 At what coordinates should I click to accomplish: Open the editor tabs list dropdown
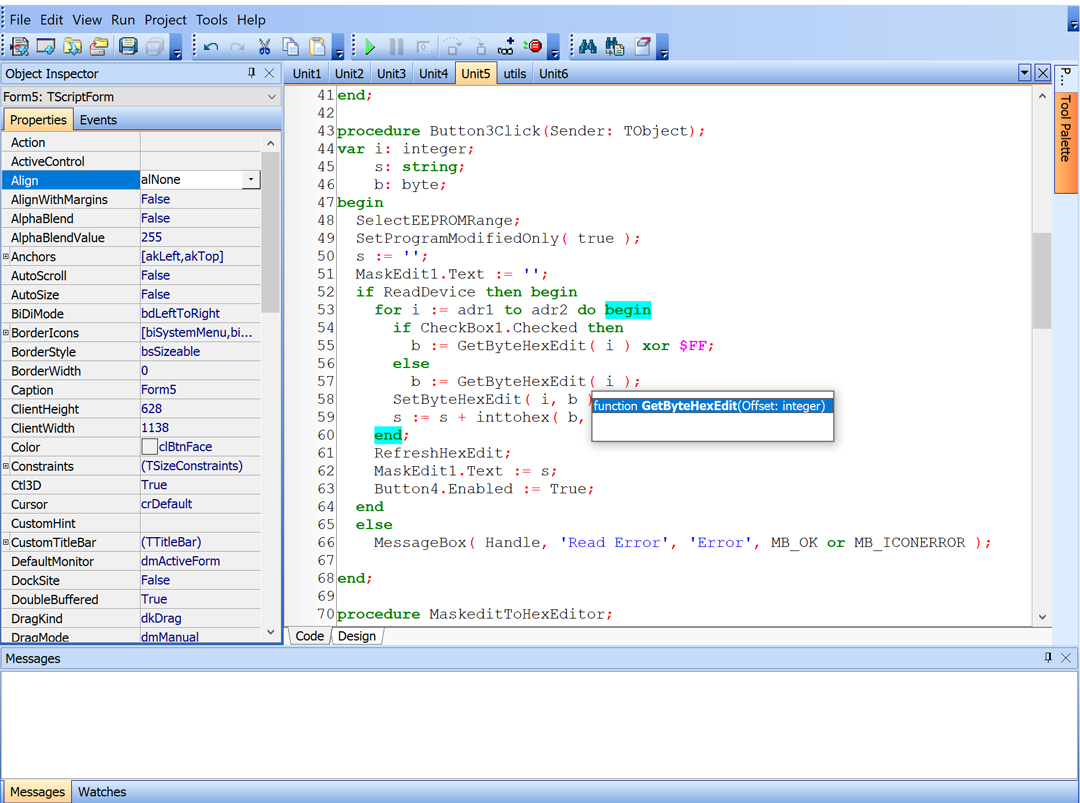pos(1024,73)
